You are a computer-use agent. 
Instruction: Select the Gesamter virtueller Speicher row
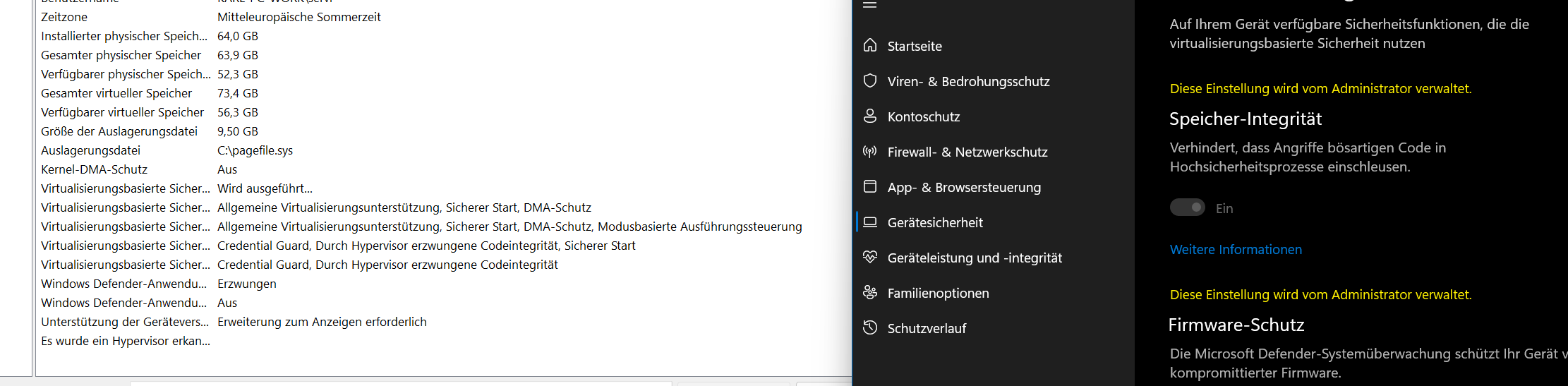tap(116, 93)
